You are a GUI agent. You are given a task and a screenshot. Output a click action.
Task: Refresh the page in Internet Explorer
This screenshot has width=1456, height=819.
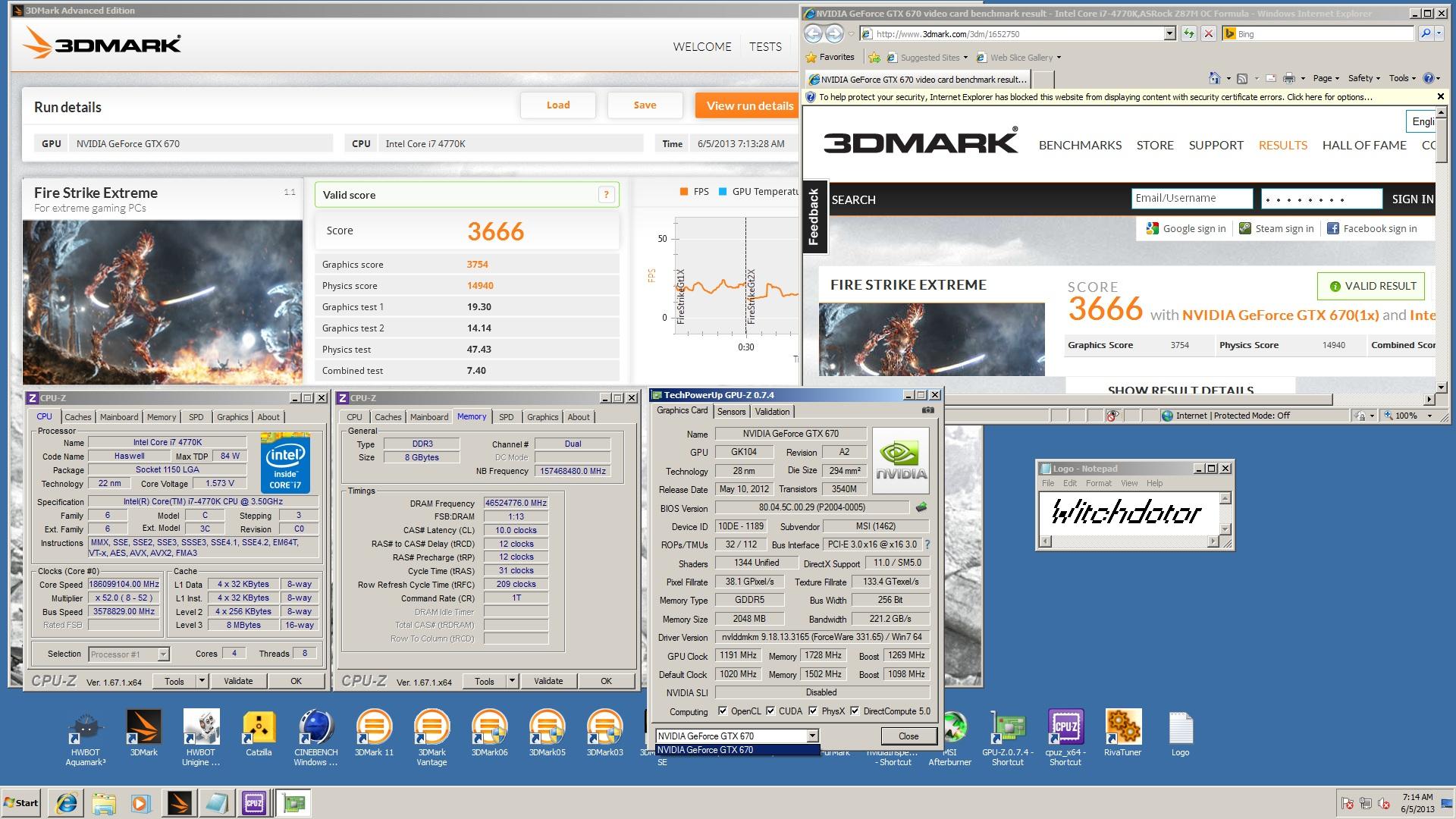pyautogui.click(x=1188, y=33)
